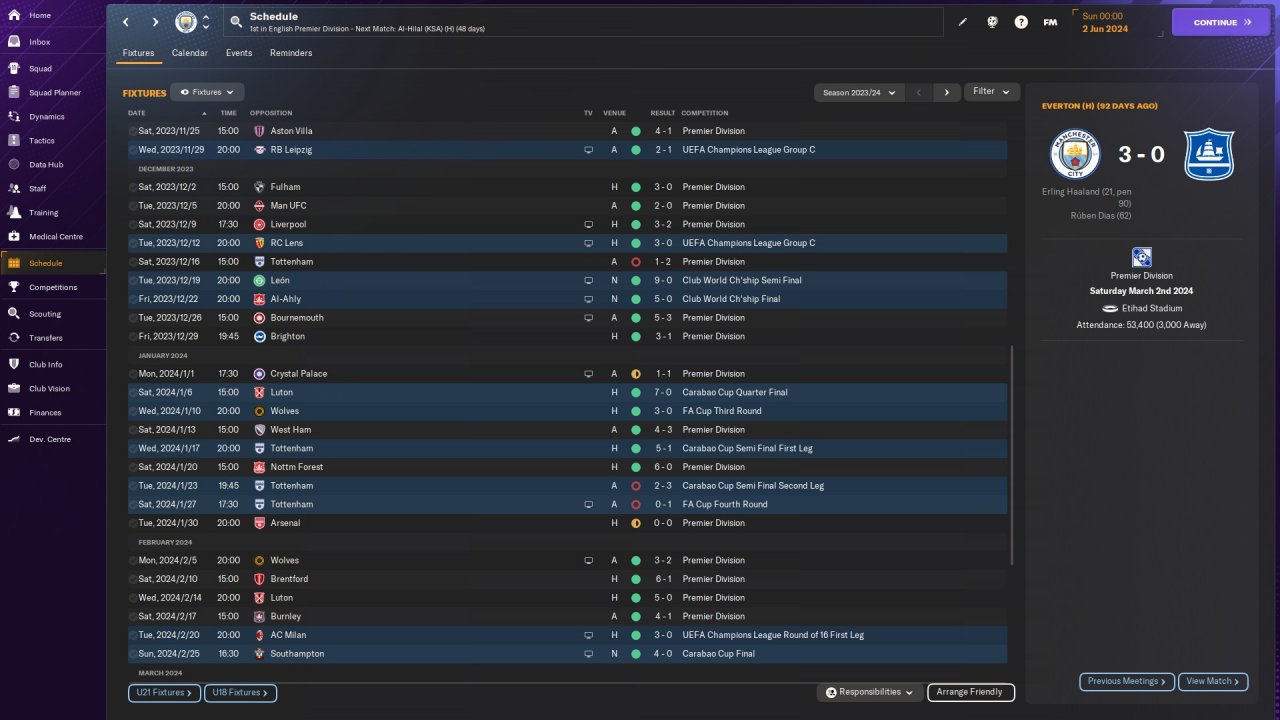Click the View Match button

pyautogui.click(x=1213, y=682)
